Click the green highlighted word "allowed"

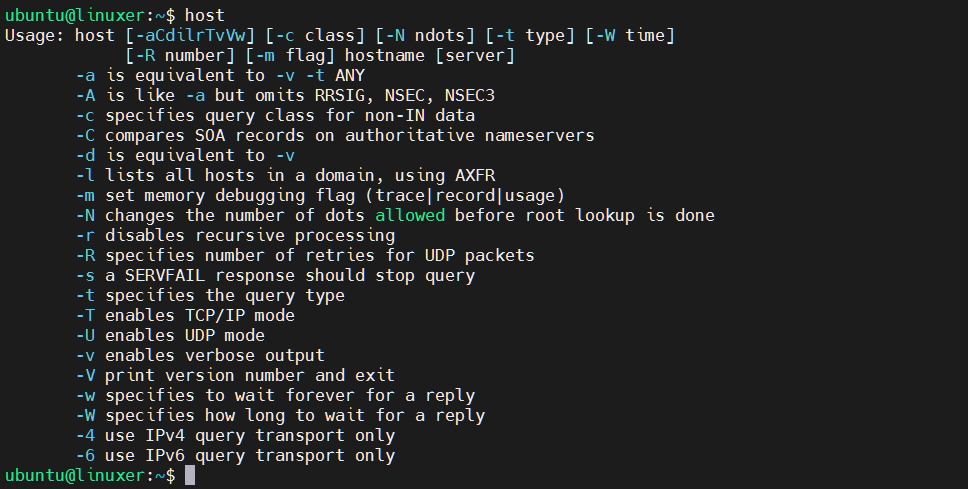point(410,215)
